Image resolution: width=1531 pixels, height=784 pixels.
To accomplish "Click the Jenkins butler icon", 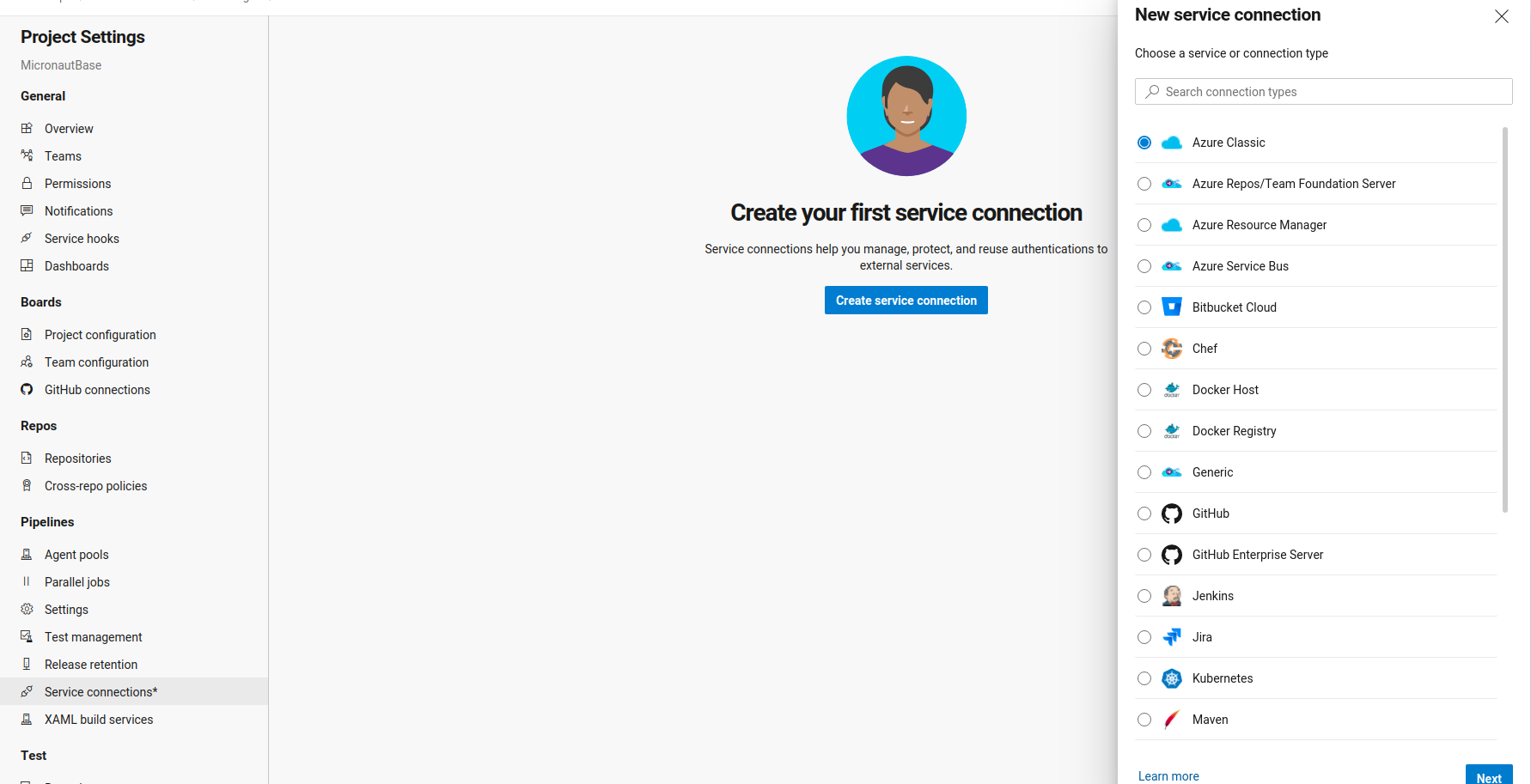I will point(1172,596).
